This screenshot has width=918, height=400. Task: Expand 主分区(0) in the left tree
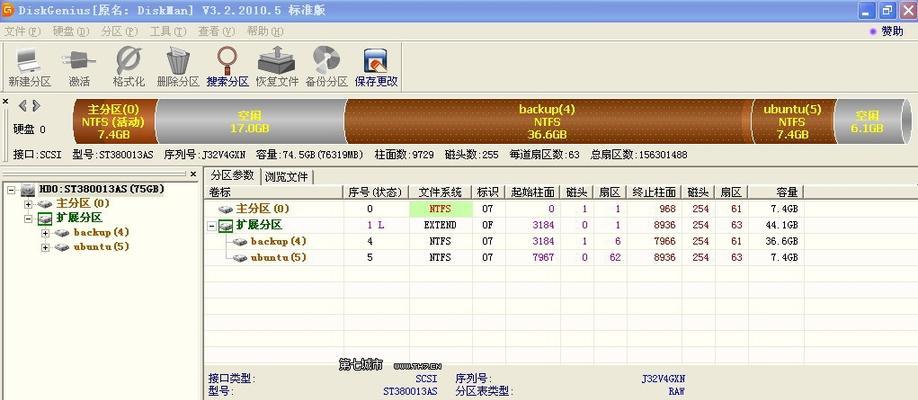coord(29,204)
